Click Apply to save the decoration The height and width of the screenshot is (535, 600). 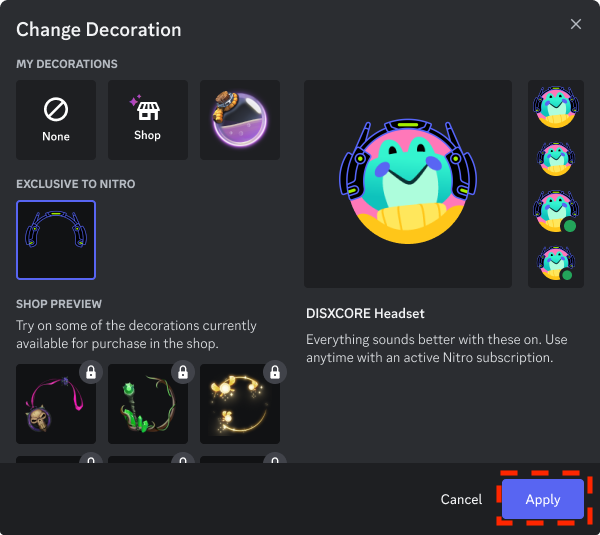(x=543, y=499)
